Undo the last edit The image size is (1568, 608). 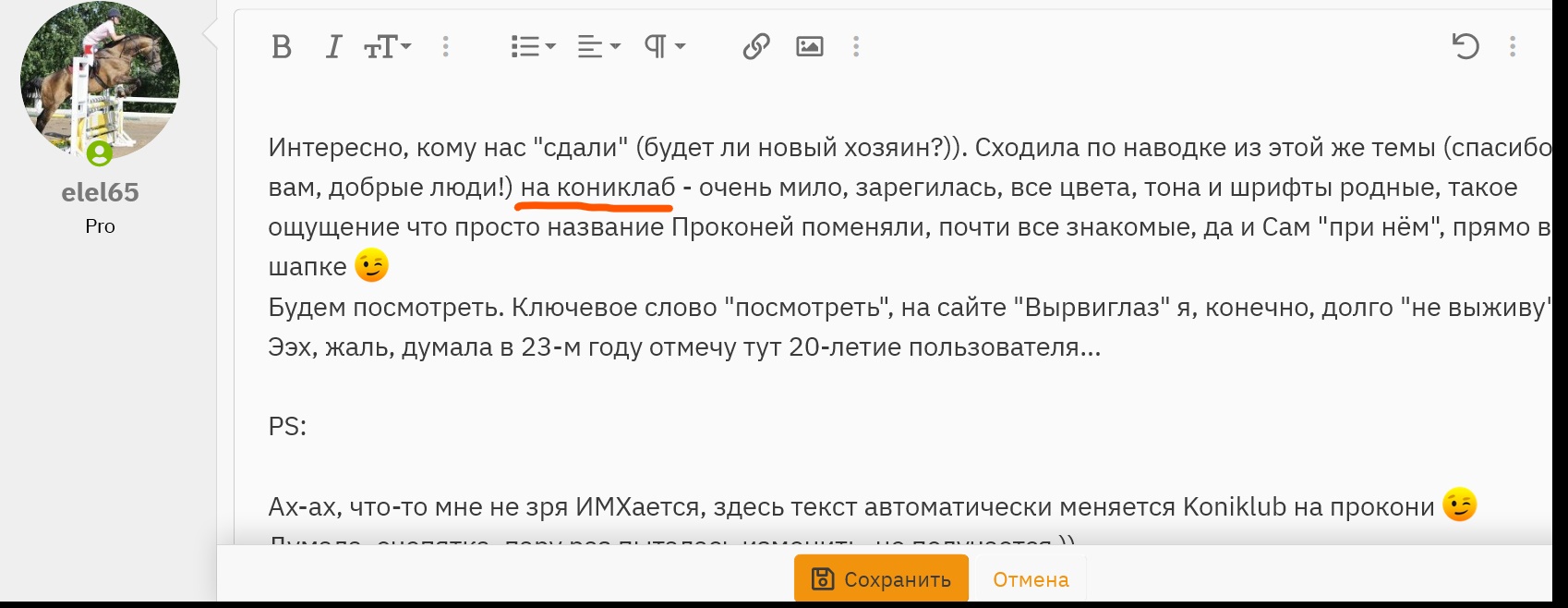point(1465,46)
